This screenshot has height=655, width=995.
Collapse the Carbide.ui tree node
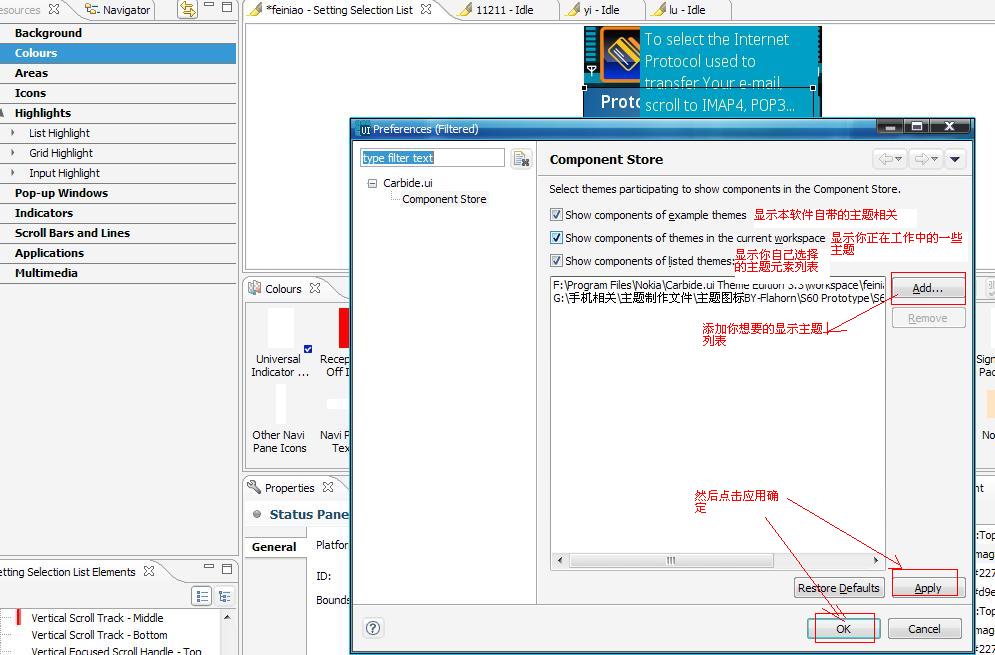click(372, 183)
